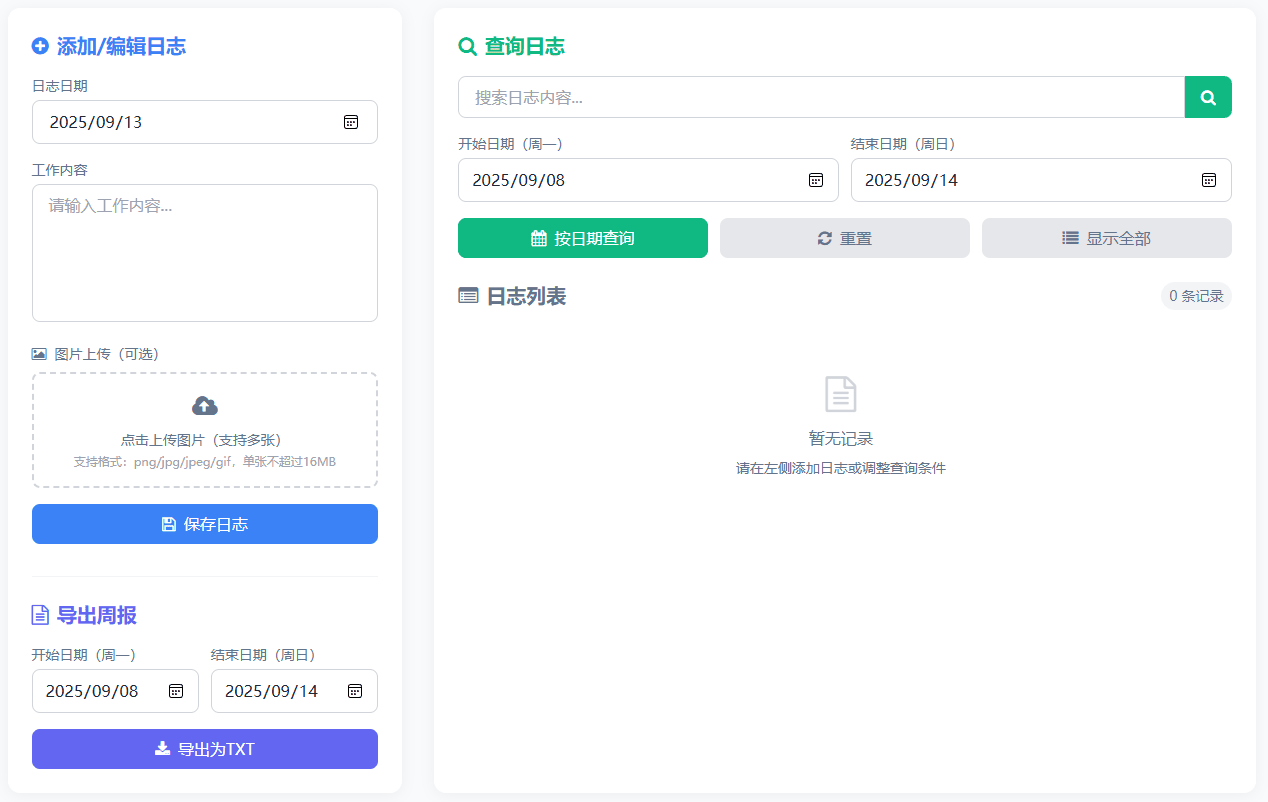Click the 重置 reset button
1268x802 pixels.
(844, 238)
